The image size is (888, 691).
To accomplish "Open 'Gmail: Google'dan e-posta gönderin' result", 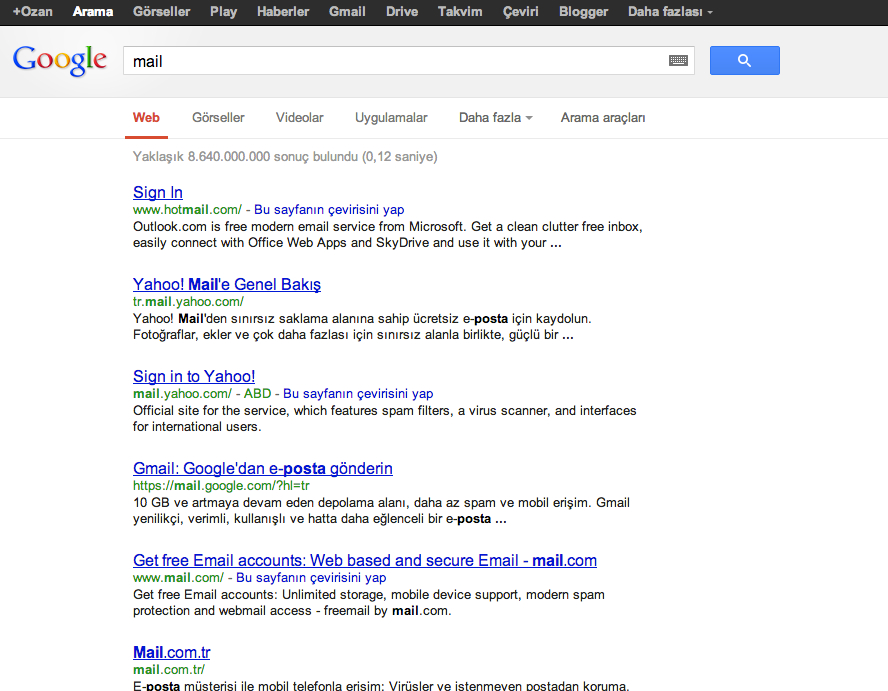I will [x=263, y=468].
